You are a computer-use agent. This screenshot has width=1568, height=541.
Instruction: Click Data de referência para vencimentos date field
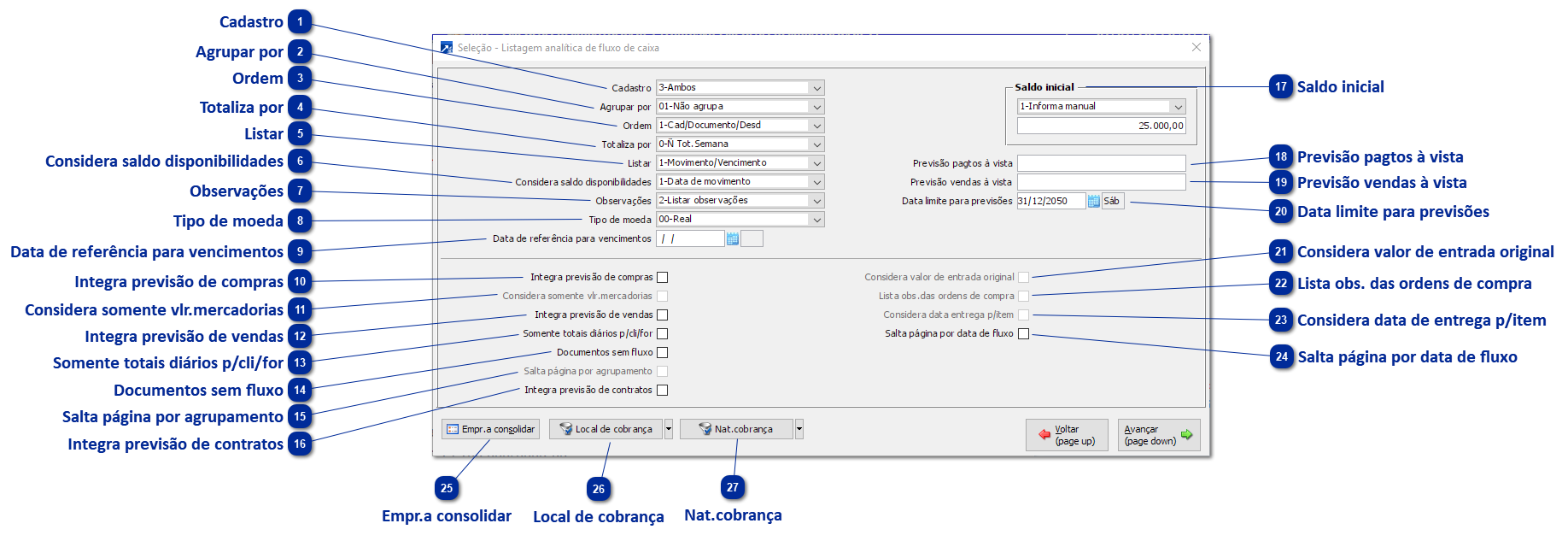pos(690,239)
